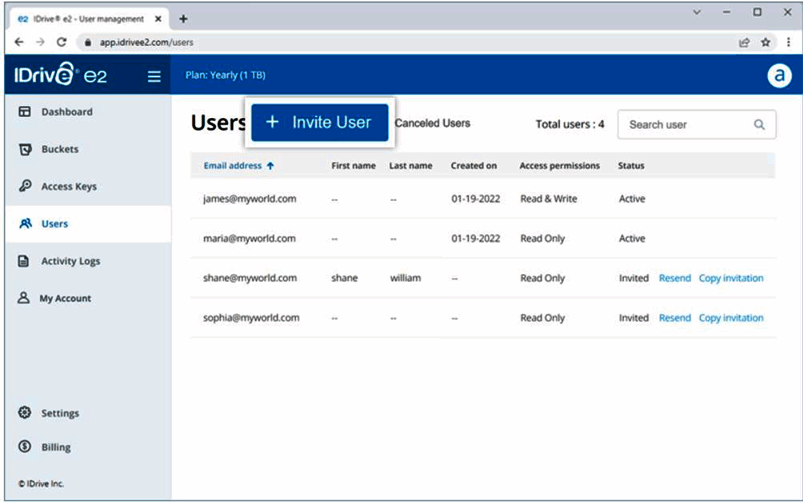
Task: Open a new browser tab
Action: pos(183,20)
